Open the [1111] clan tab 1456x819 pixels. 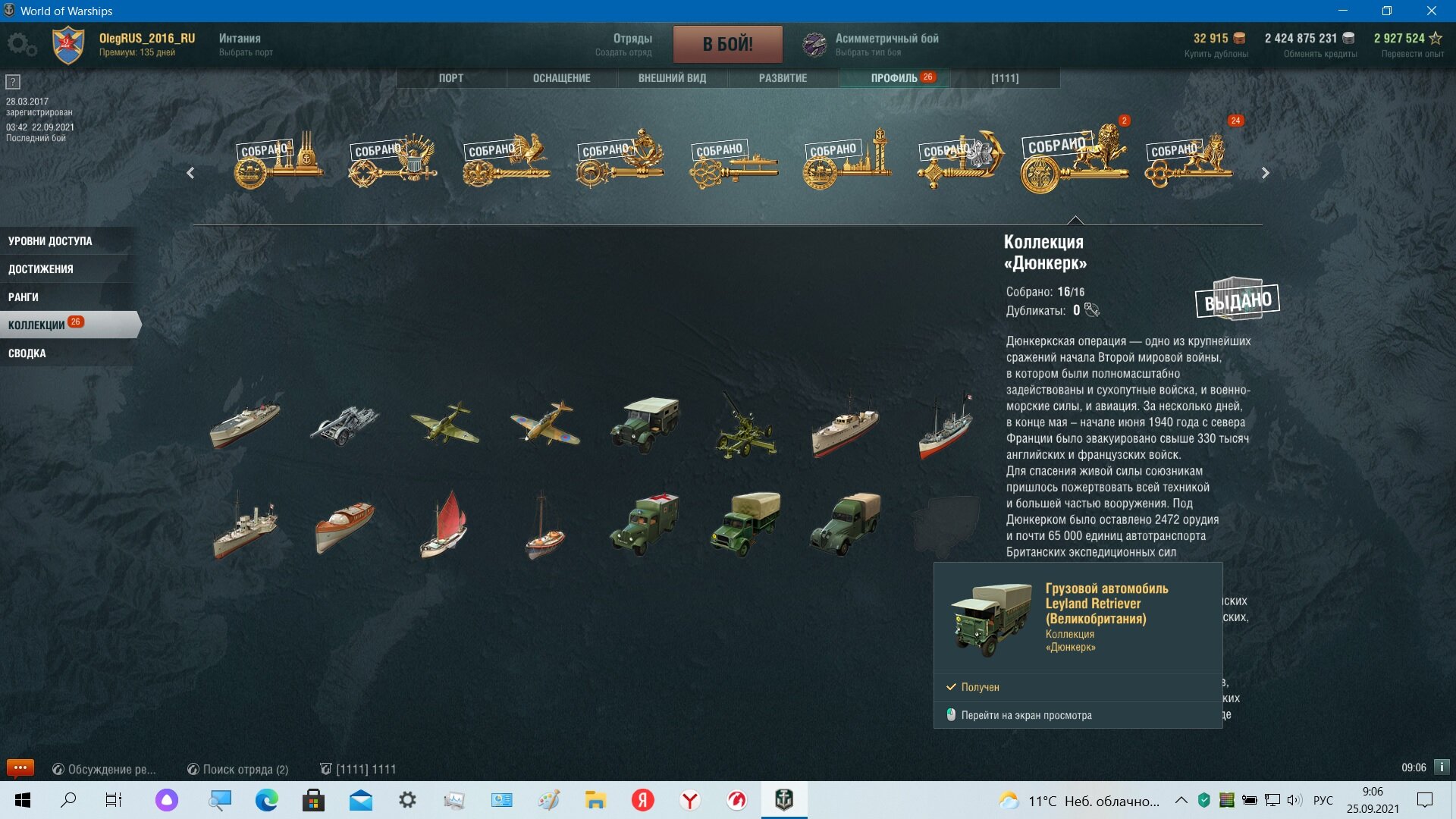click(x=1005, y=78)
